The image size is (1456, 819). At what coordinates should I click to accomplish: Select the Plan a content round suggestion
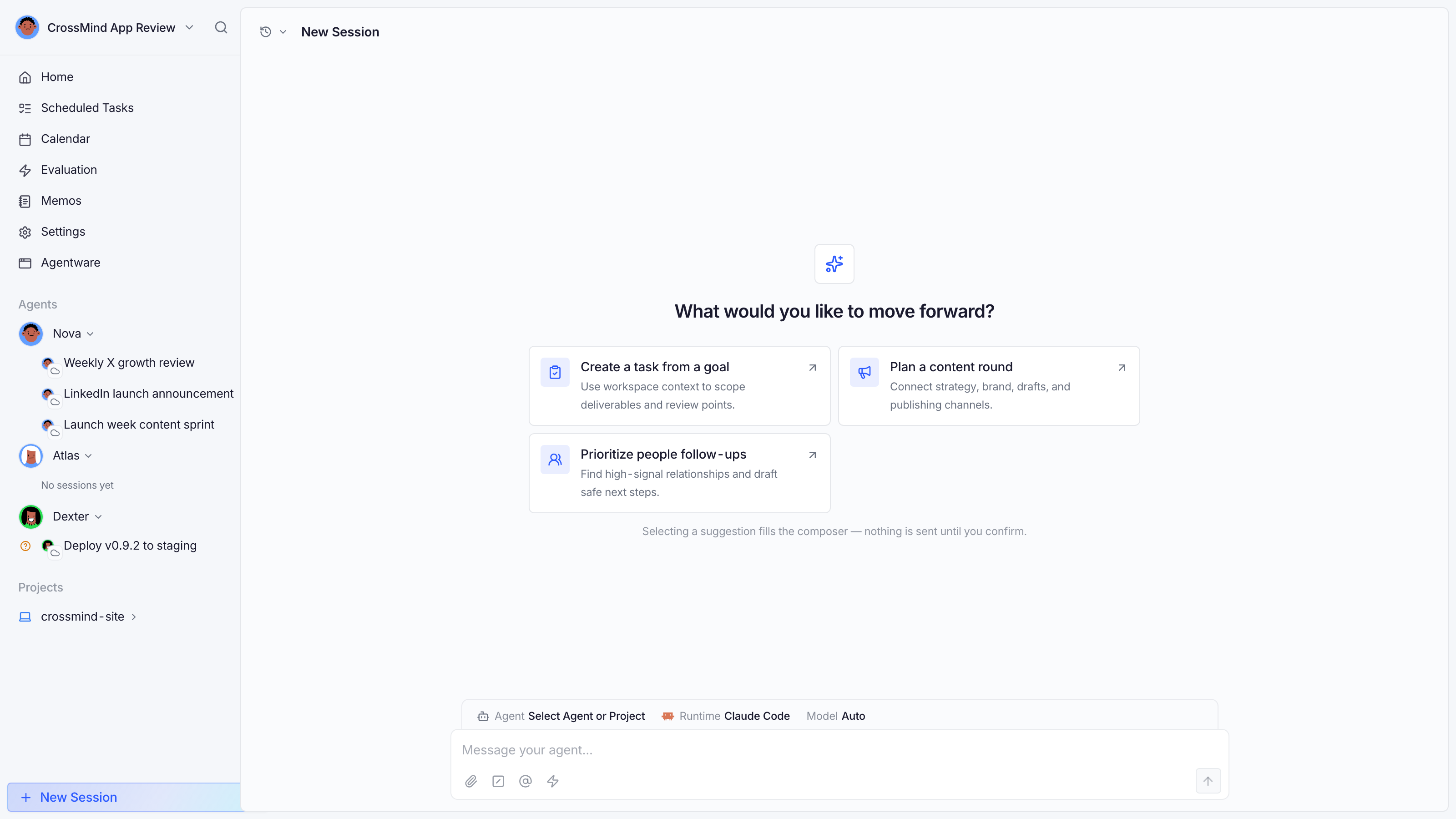coord(989,385)
